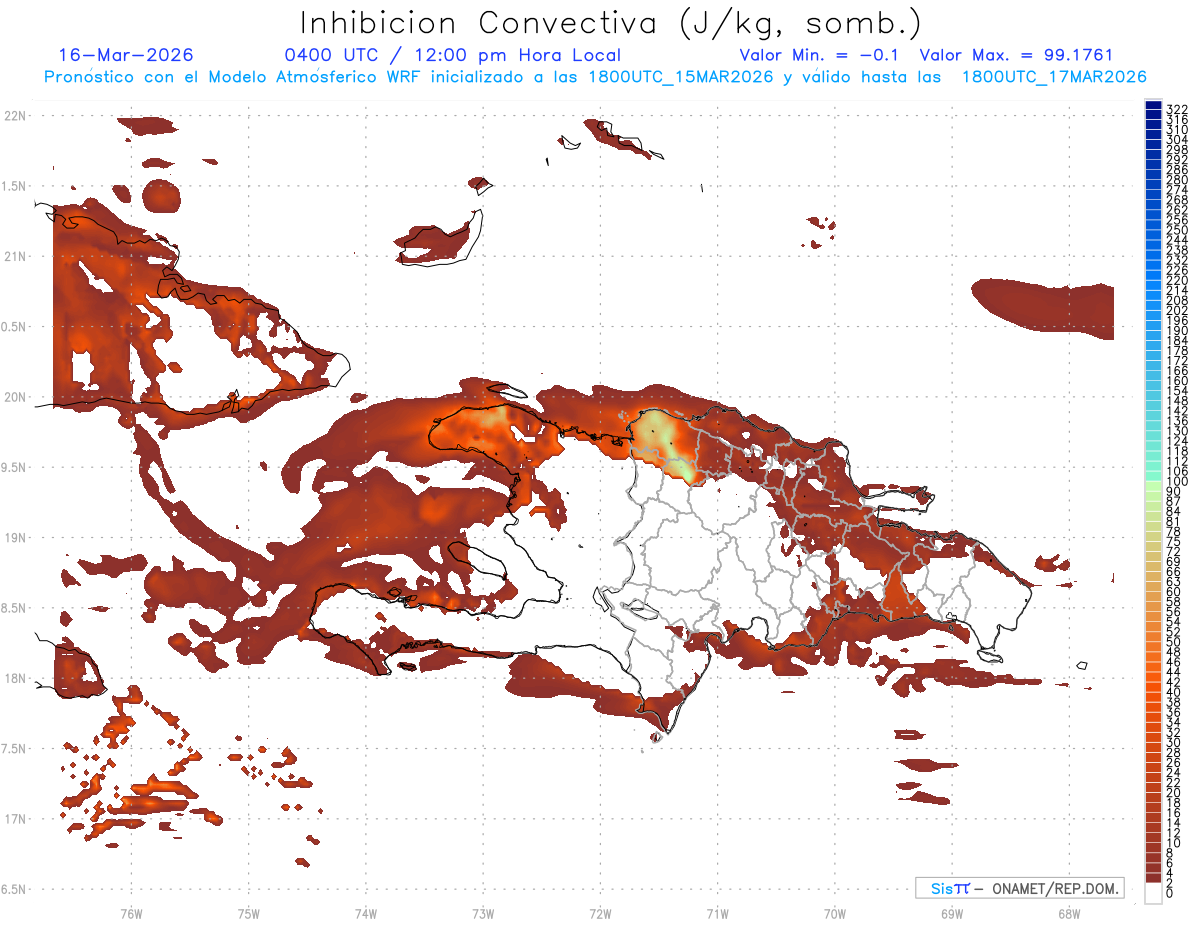Screen dimensions: 1200x927
Task: Click the '22N' latitude label
Action: [14, 116]
